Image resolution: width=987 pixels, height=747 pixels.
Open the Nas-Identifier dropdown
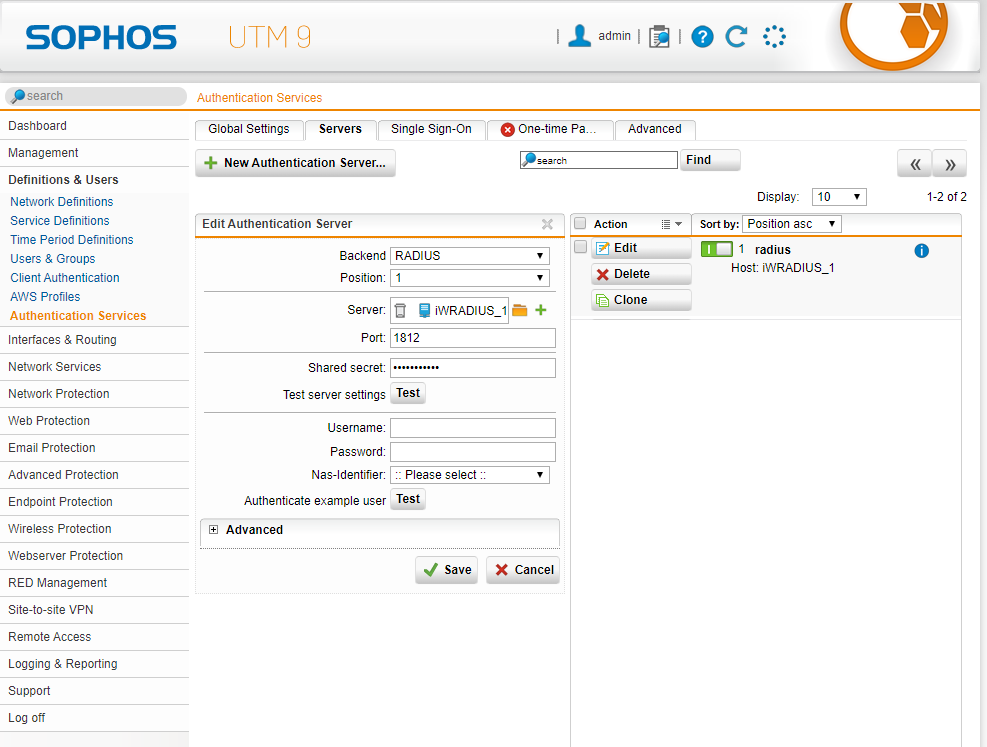[470, 475]
